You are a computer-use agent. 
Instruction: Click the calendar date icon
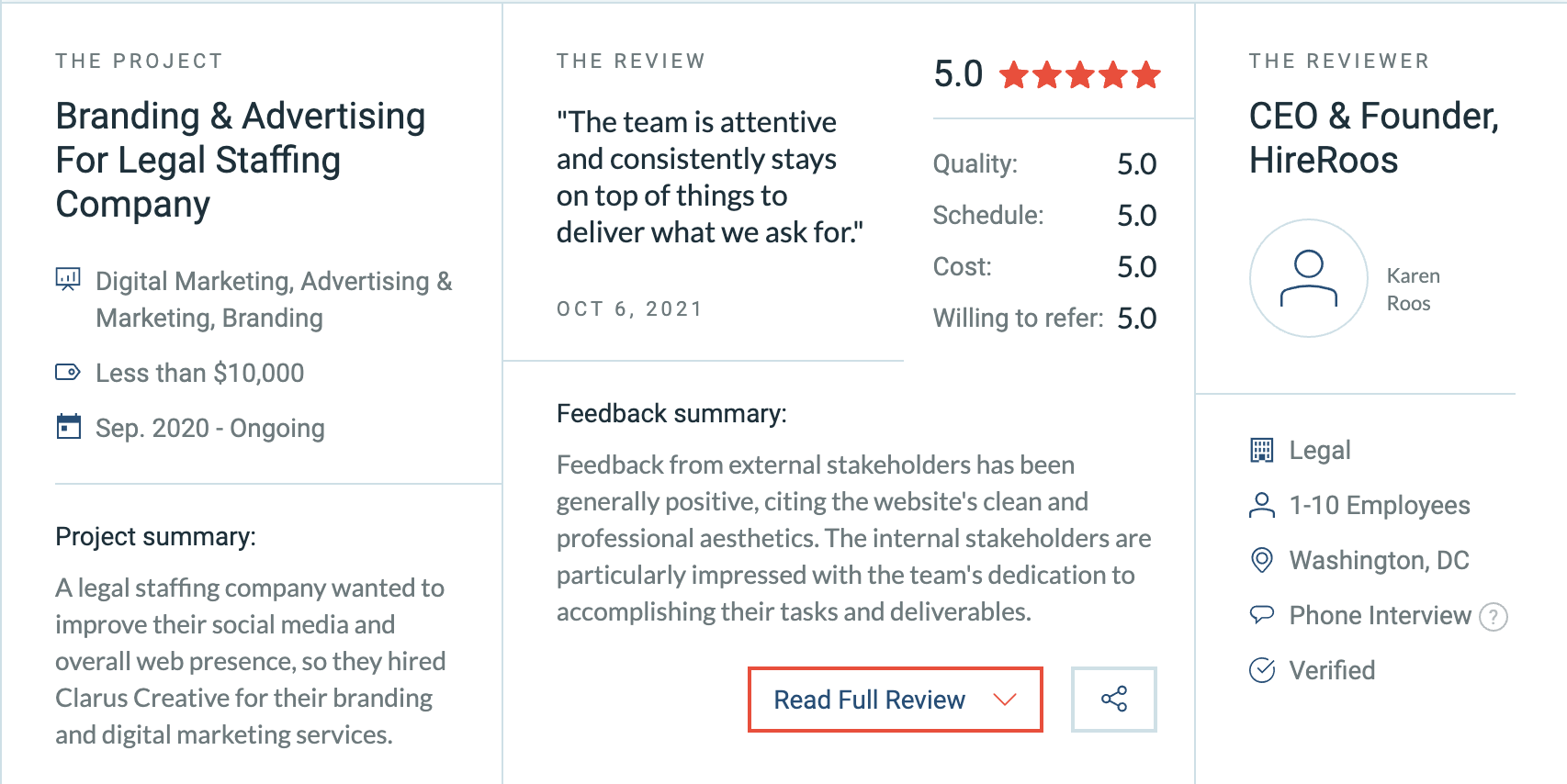(x=68, y=427)
